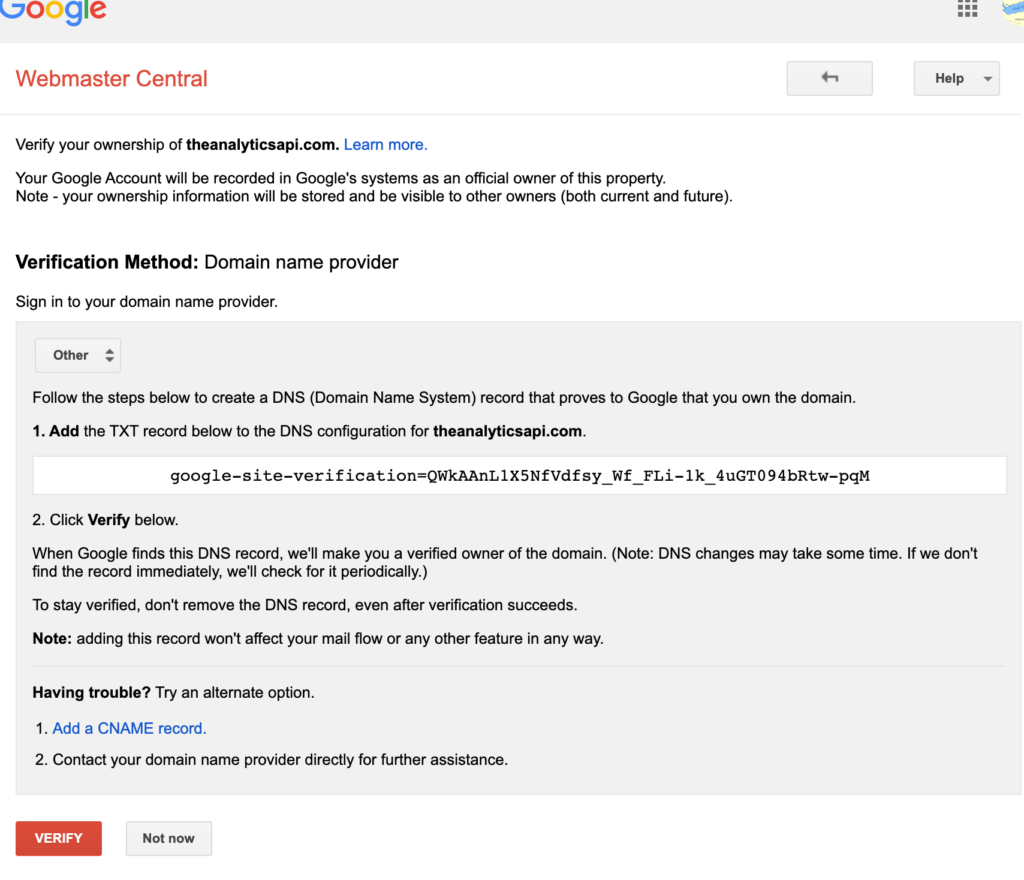Dismiss with the 'Not now' button
1024x880 pixels.
(x=168, y=838)
